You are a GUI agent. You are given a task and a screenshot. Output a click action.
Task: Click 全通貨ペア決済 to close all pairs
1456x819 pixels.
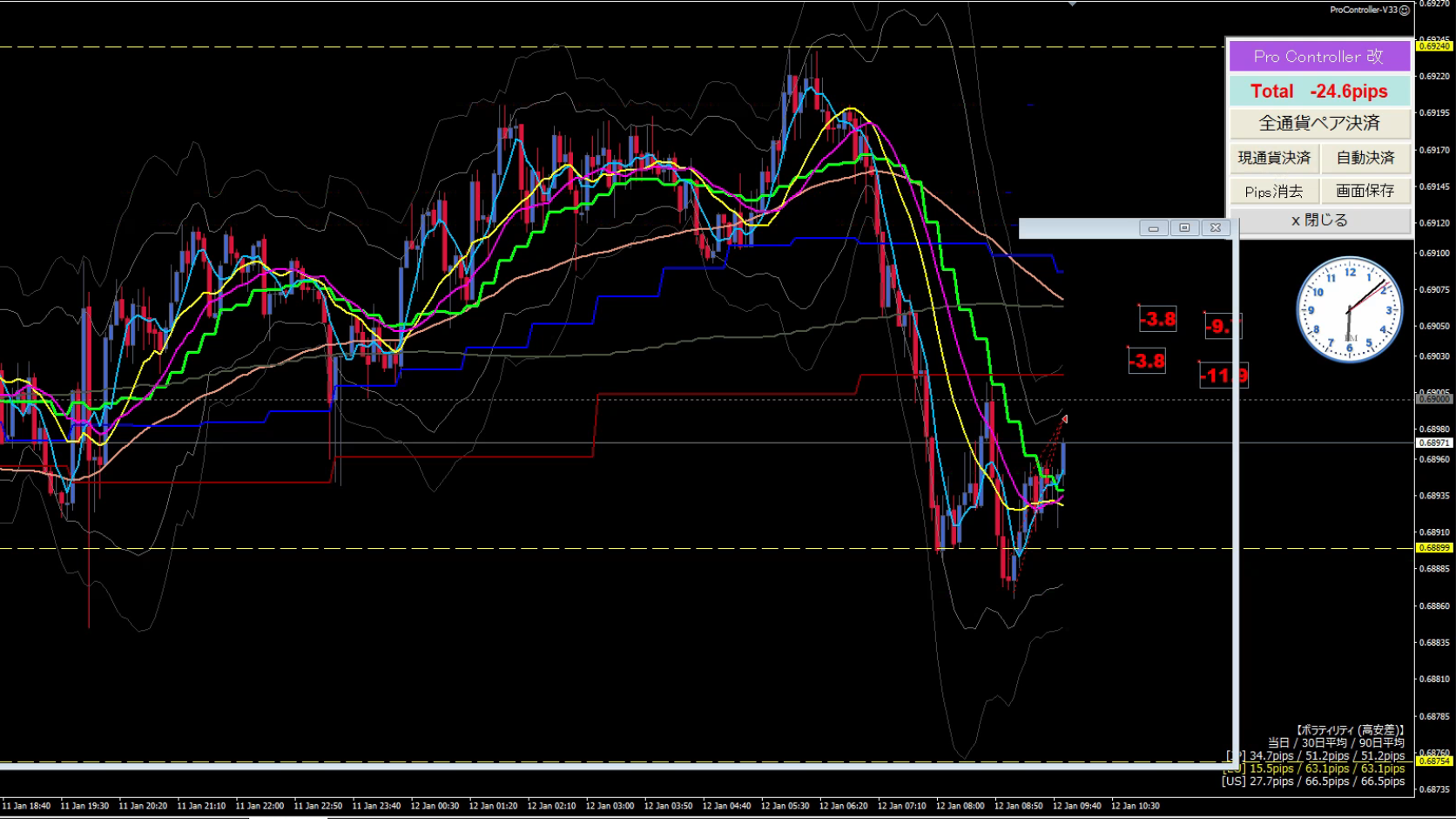(x=1318, y=123)
